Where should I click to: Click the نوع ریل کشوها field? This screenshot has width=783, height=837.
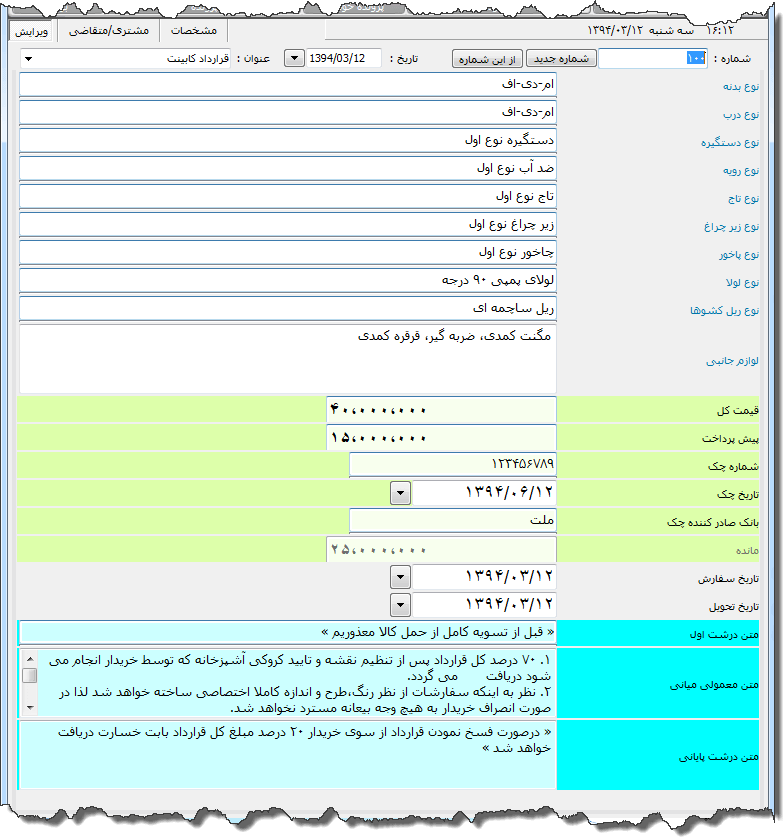pyautogui.click(x=288, y=309)
